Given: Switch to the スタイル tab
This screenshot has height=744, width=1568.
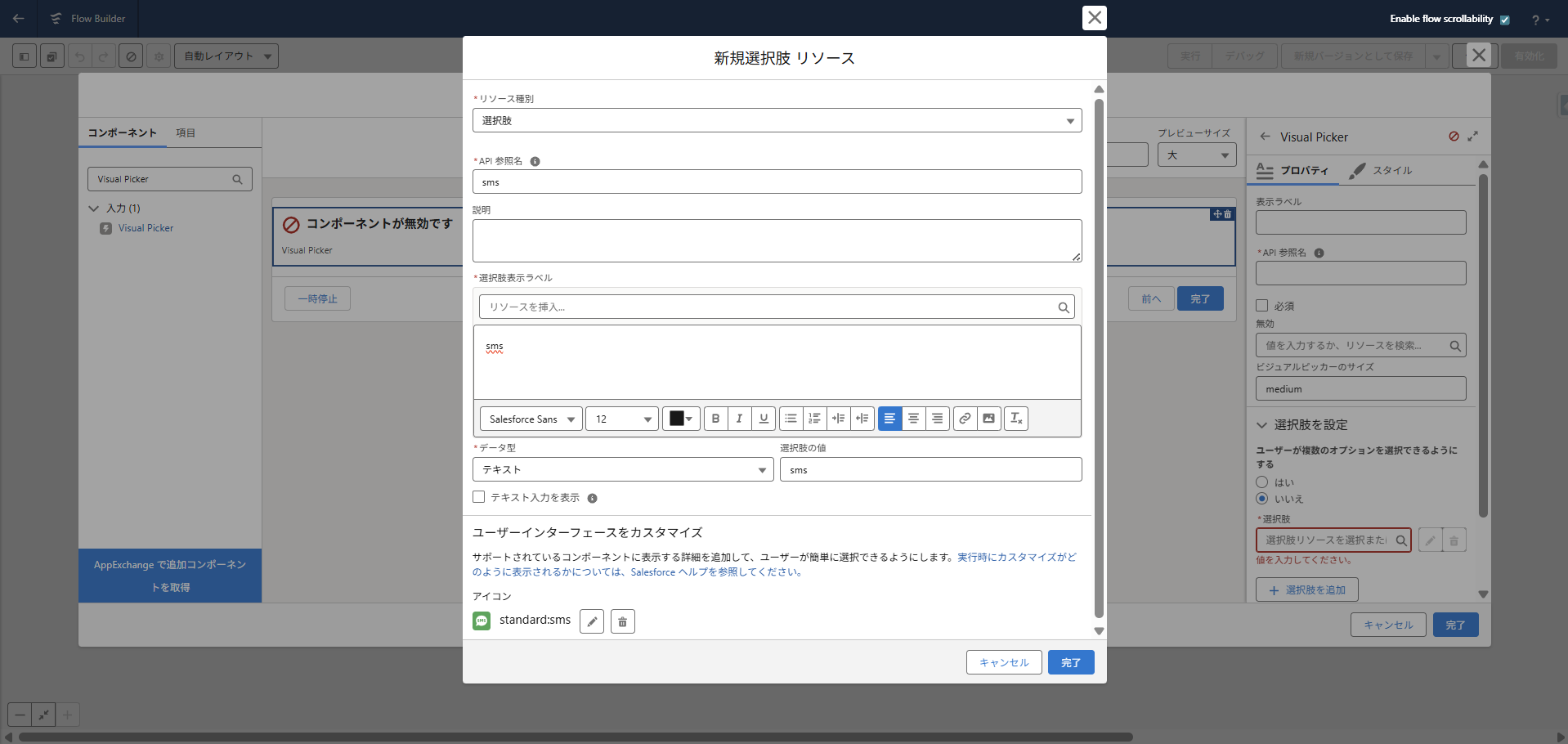Looking at the screenshot, I should [1382, 170].
